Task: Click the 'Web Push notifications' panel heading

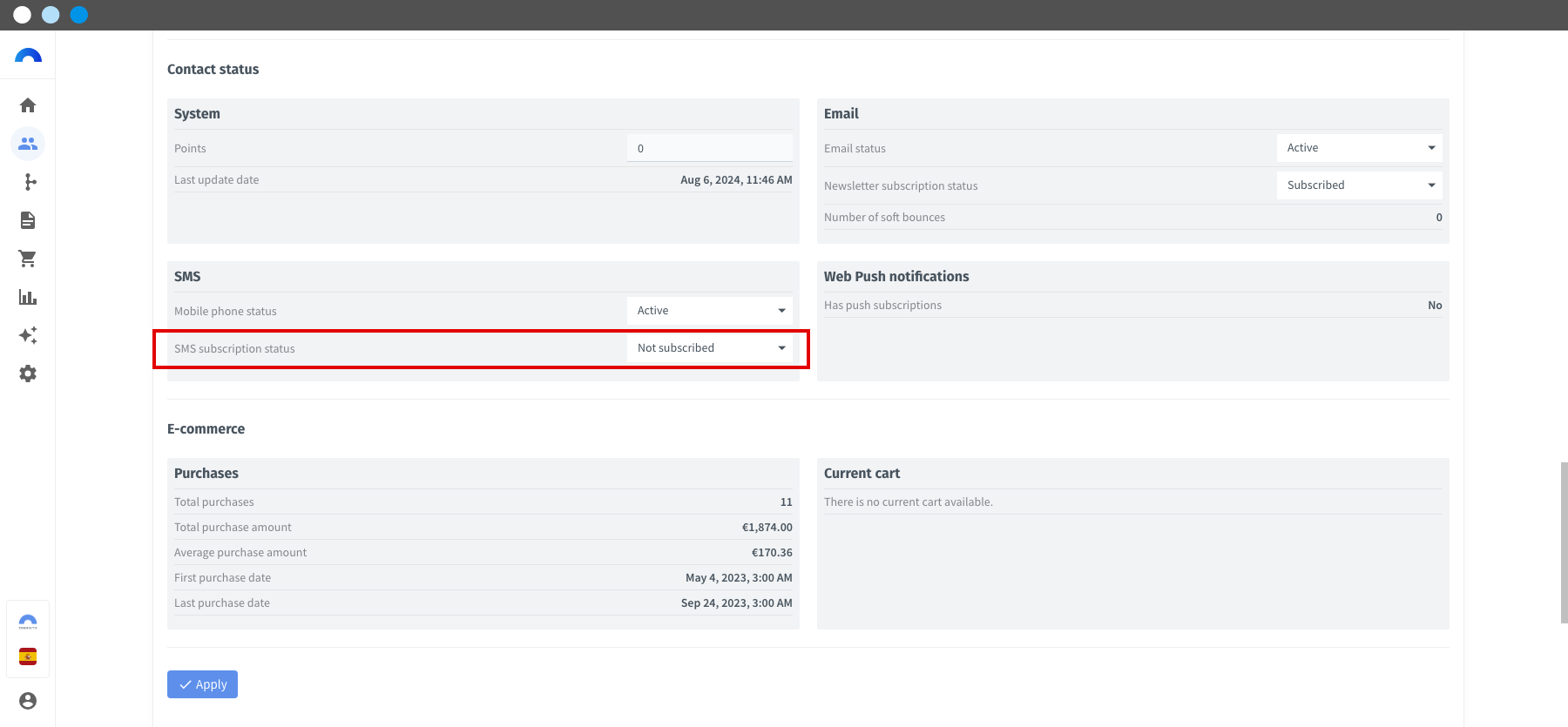Action: [x=896, y=277]
